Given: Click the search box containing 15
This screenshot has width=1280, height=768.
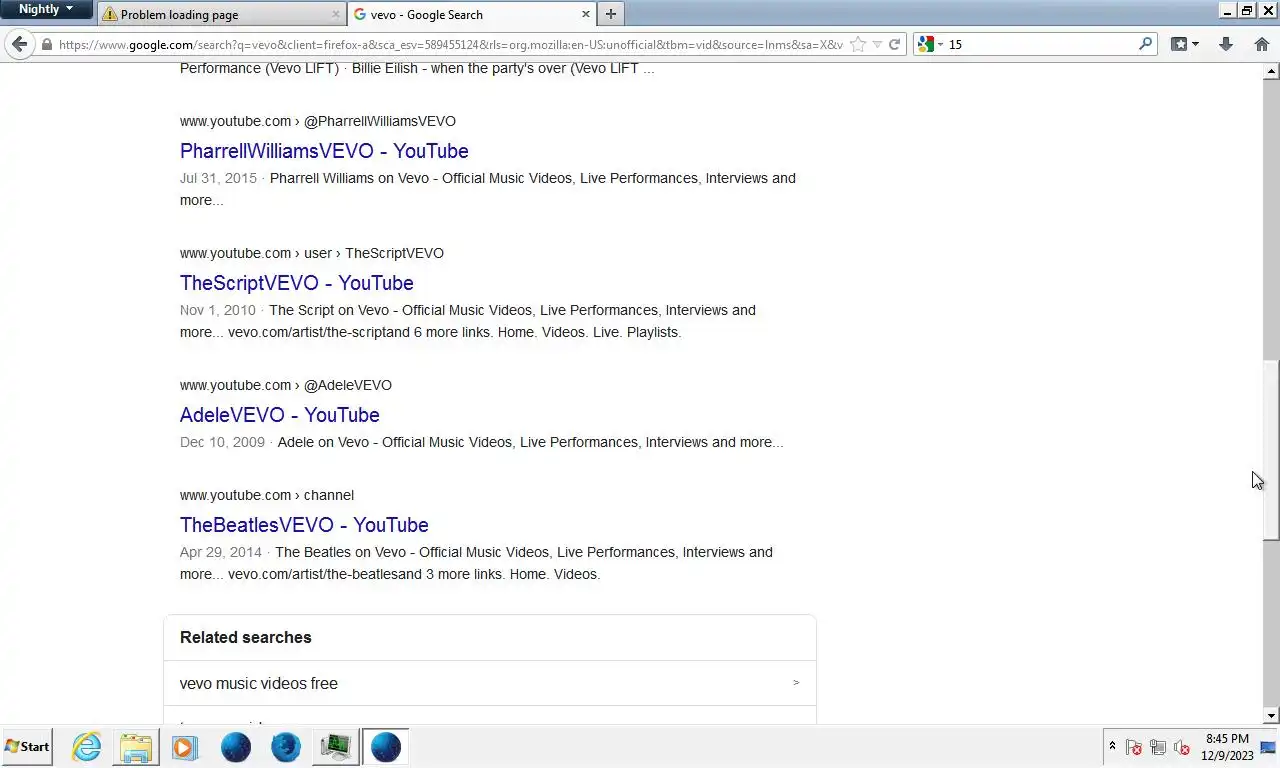Looking at the screenshot, I should (x=1040, y=44).
